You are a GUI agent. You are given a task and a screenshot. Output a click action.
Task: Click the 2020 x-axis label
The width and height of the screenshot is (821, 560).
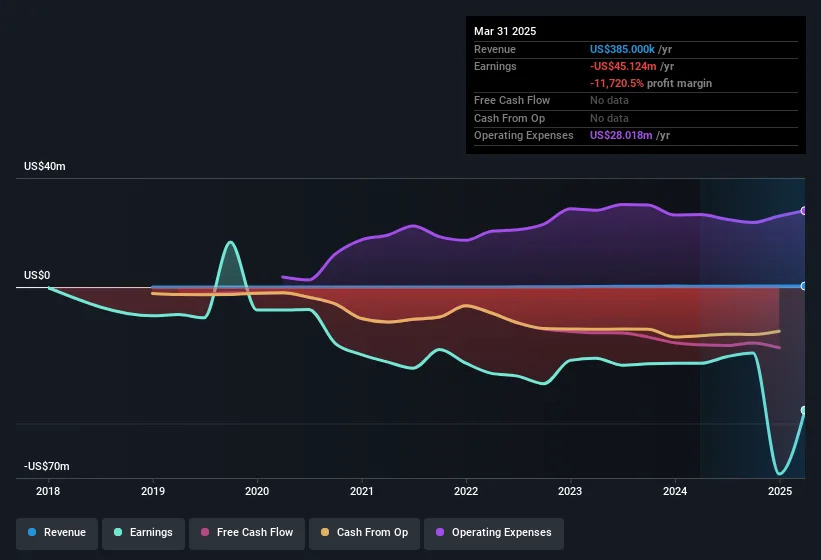point(257,491)
